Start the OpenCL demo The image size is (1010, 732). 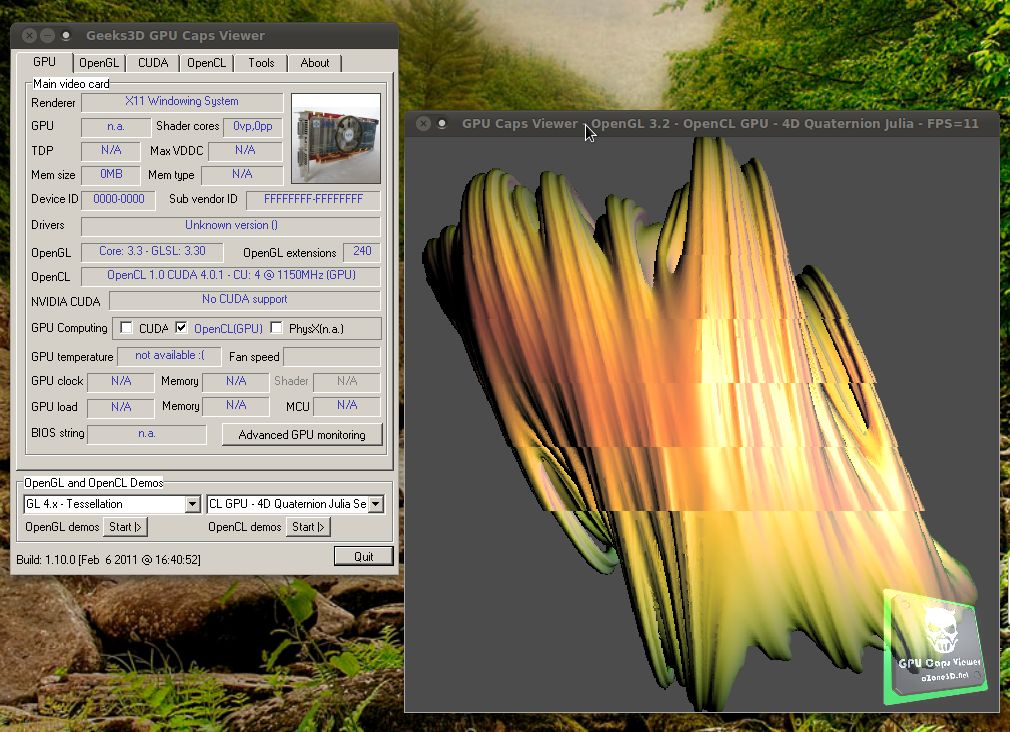pos(308,526)
